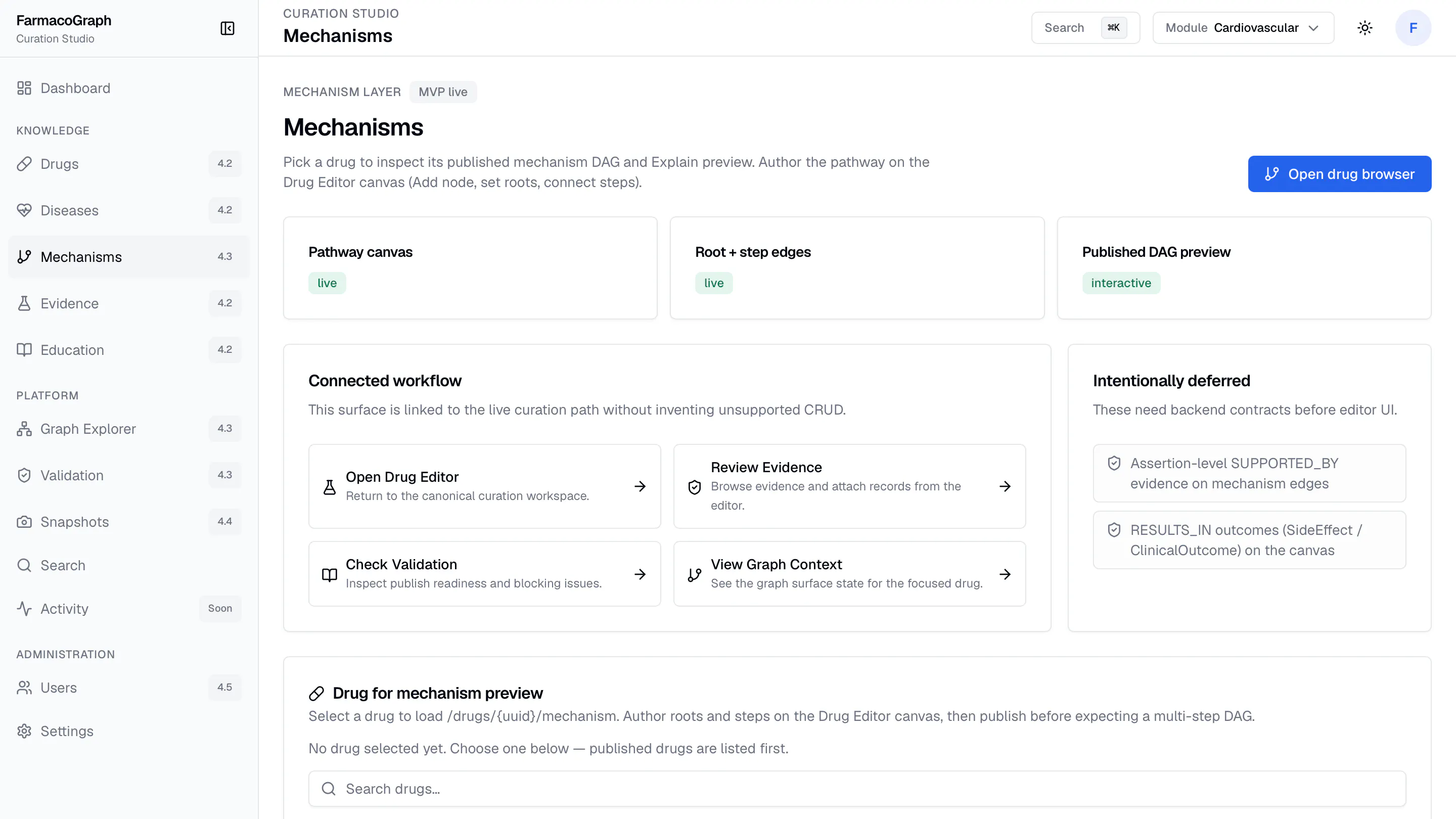1456x819 pixels.
Task: Click the Users people icon
Action: (x=24, y=688)
